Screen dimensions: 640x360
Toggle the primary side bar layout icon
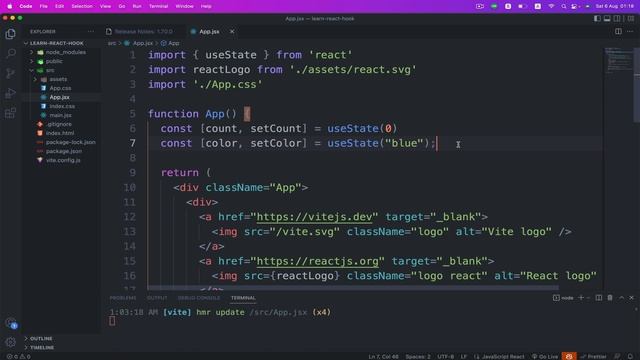[x=597, y=18]
